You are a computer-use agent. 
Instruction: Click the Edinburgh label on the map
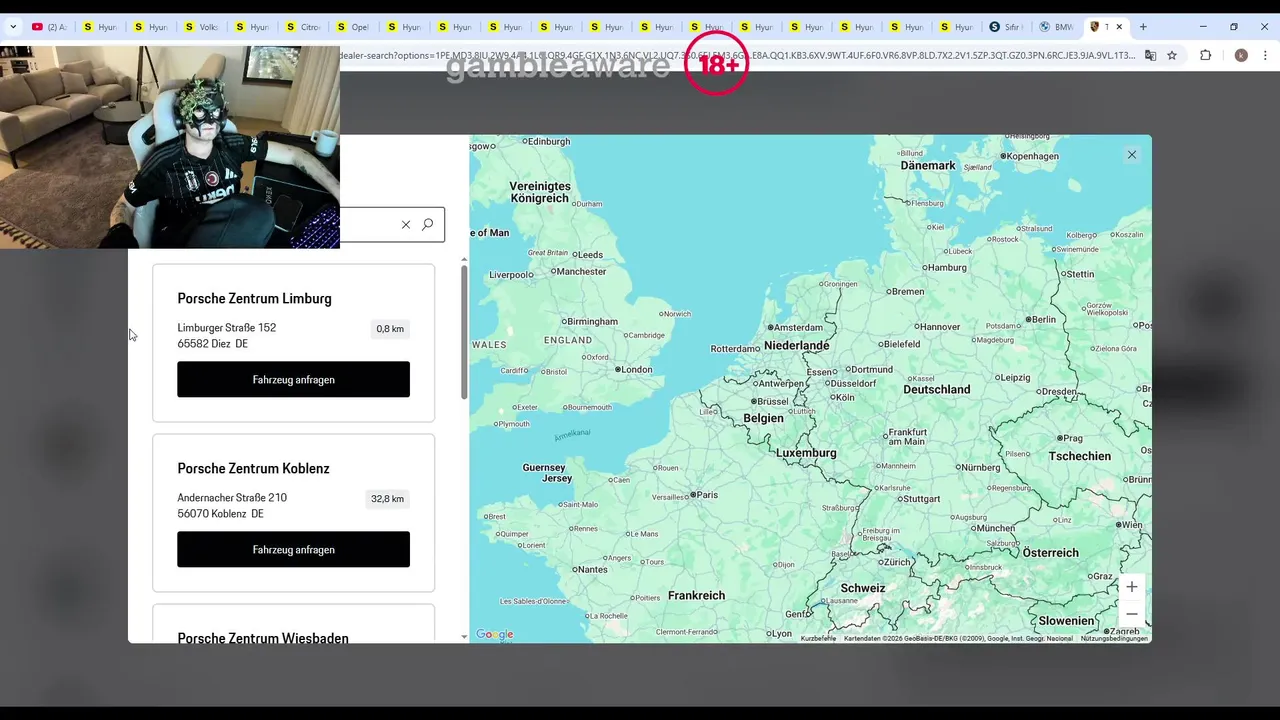[548, 141]
